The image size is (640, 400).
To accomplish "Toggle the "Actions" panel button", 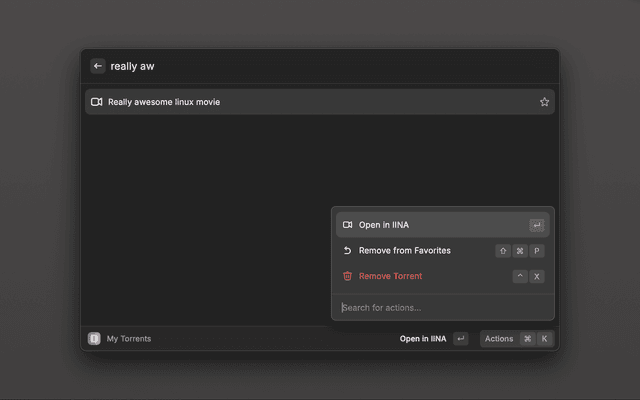I will [x=499, y=339].
